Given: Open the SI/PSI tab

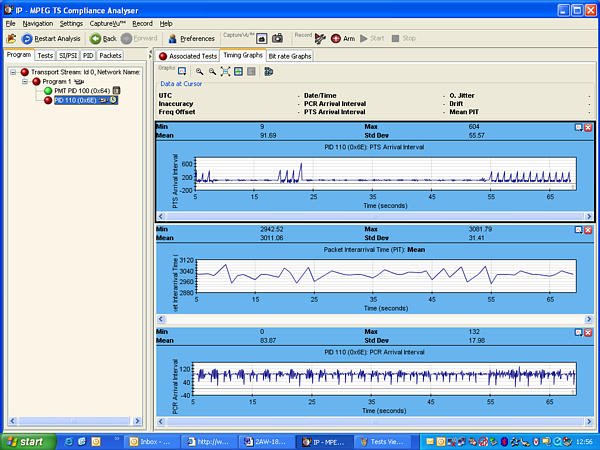Looking at the screenshot, I should tap(67, 55).
